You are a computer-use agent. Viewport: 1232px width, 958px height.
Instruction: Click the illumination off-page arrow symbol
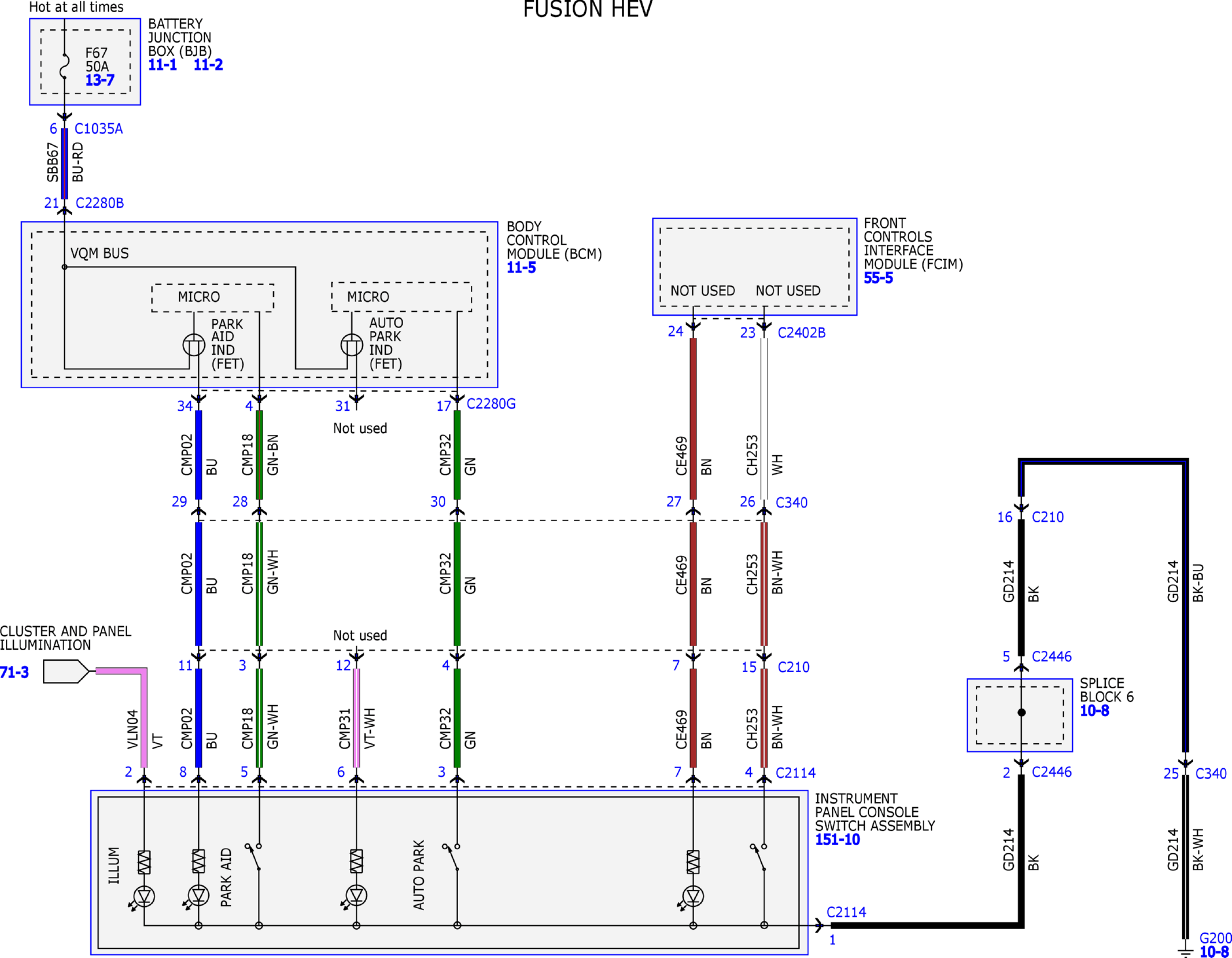tap(66, 671)
